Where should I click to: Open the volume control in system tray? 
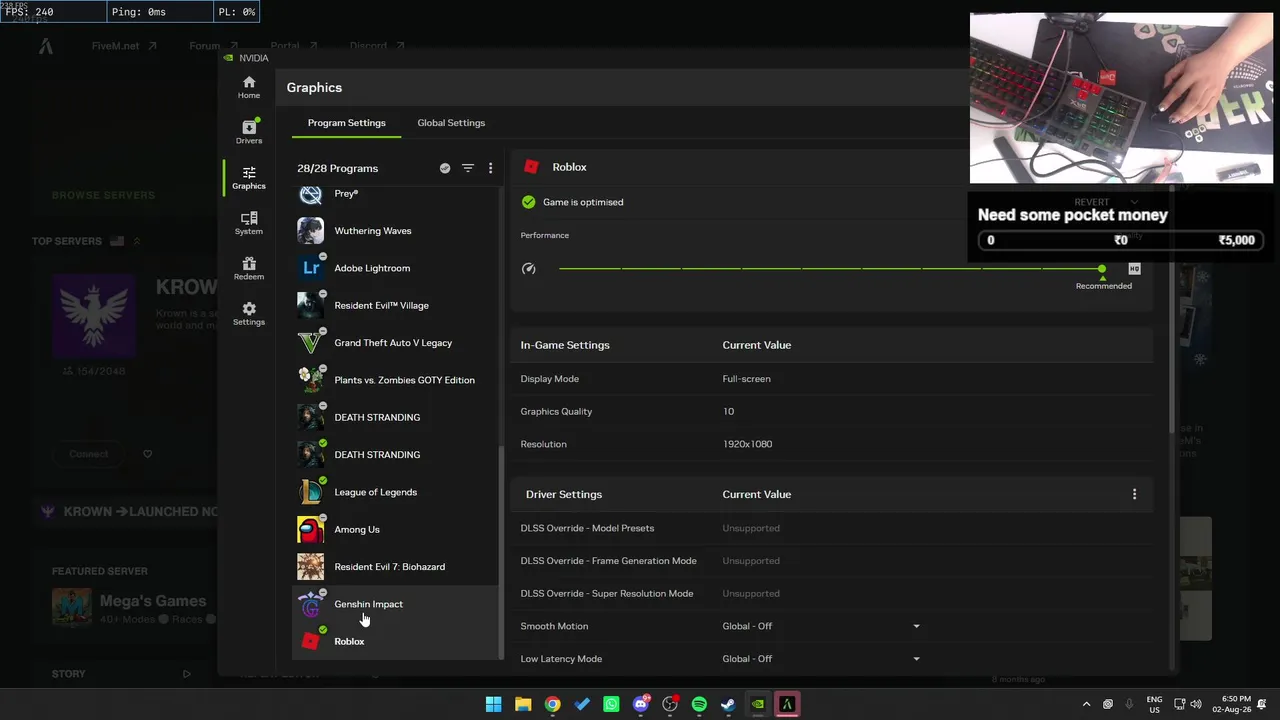pos(1197,704)
